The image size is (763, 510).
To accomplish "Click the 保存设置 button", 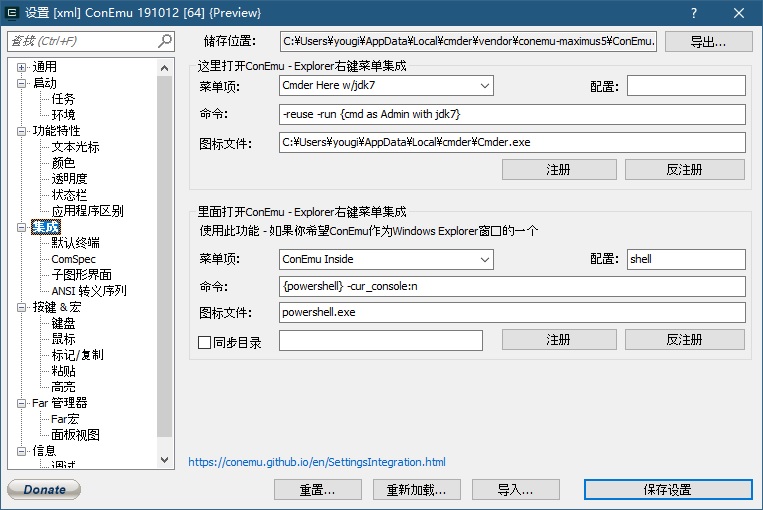I will [667, 490].
